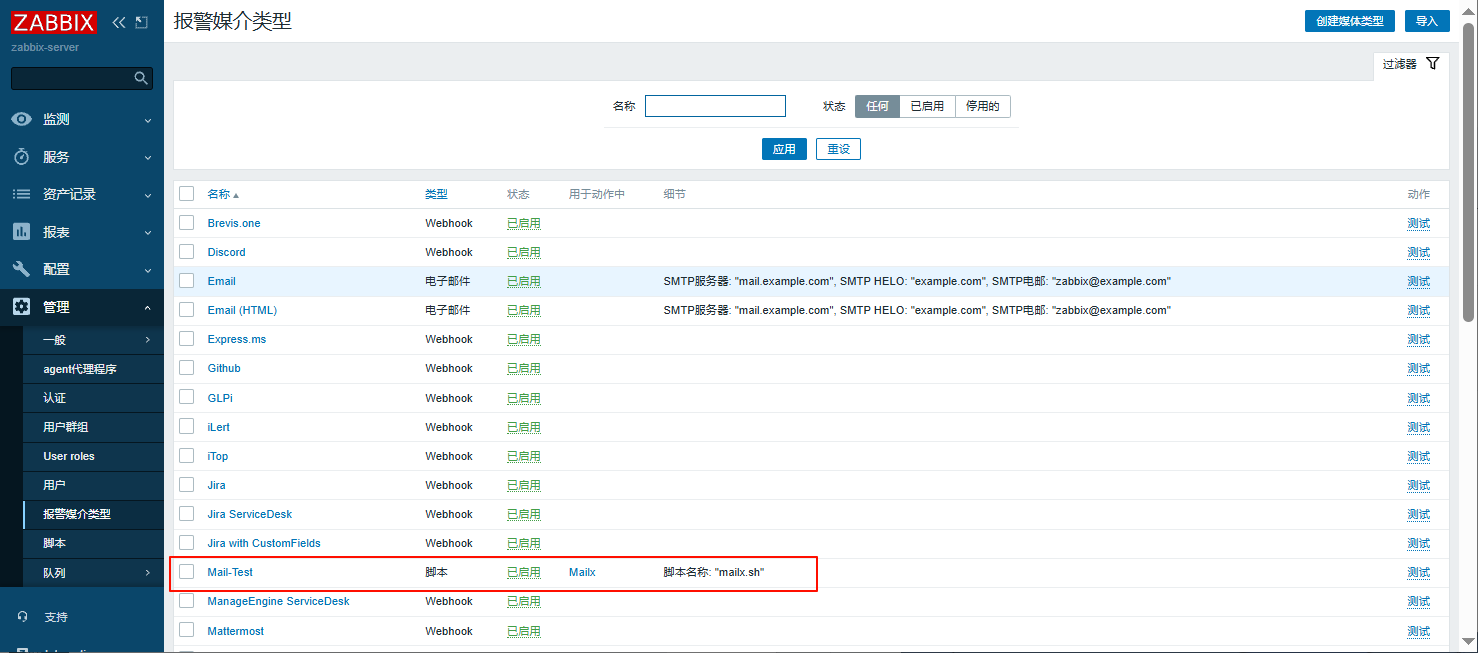Check the Mattermost row checkbox
Image resolution: width=1478 pixels, height=653 pixels.
(187, 631)
